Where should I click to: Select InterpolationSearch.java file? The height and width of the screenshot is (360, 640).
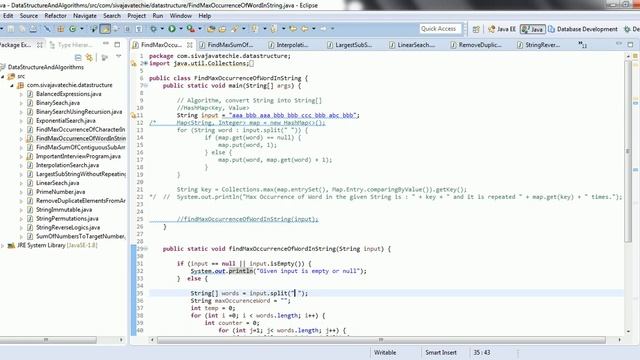pyautogui.click(x=67, y=165)
